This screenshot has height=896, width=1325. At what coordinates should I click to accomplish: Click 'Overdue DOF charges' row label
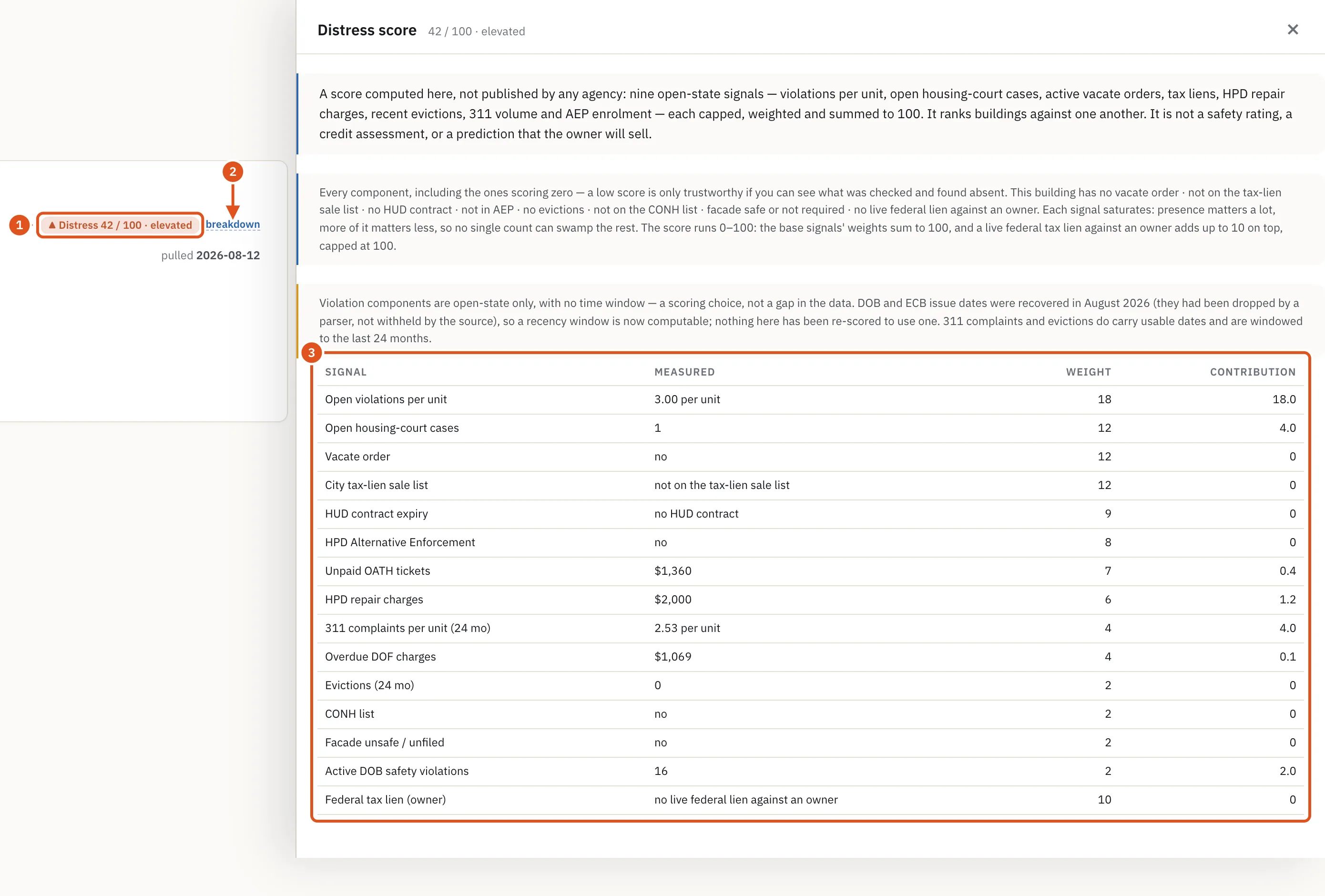click(x=380, y=657)
